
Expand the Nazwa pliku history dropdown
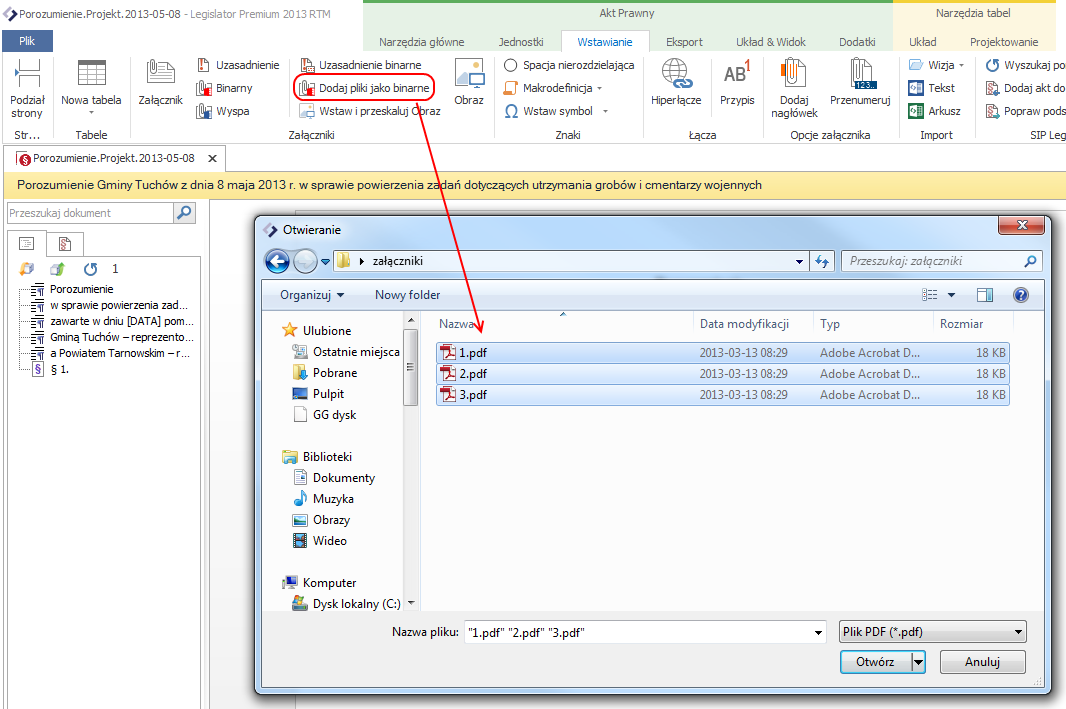click(818, 633)
